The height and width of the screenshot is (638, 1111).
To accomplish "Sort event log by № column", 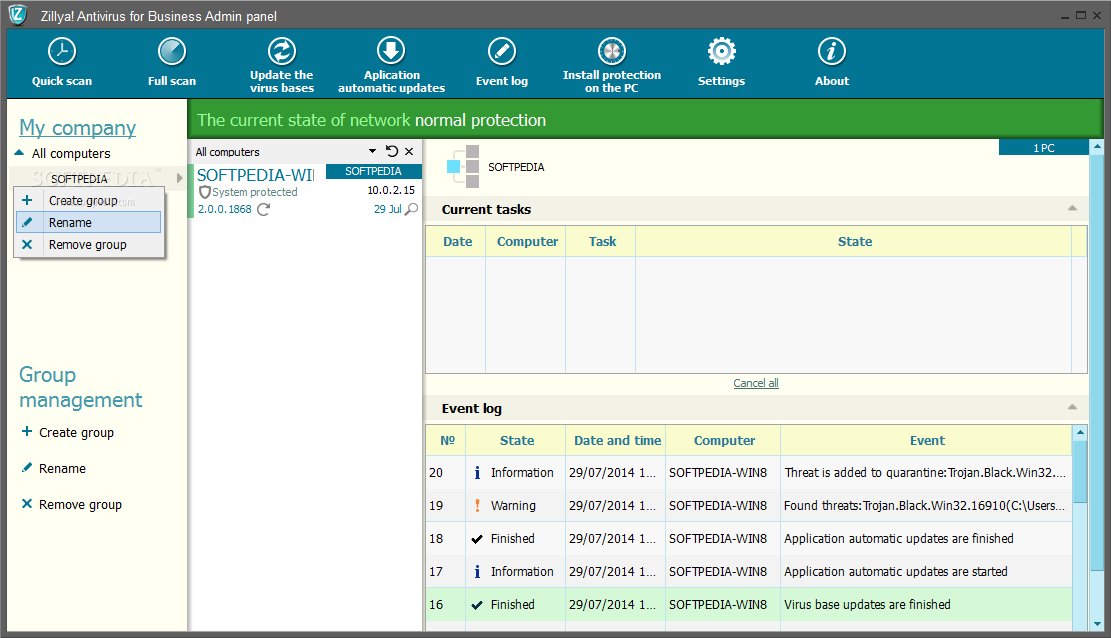I will (x=447, y=440).
